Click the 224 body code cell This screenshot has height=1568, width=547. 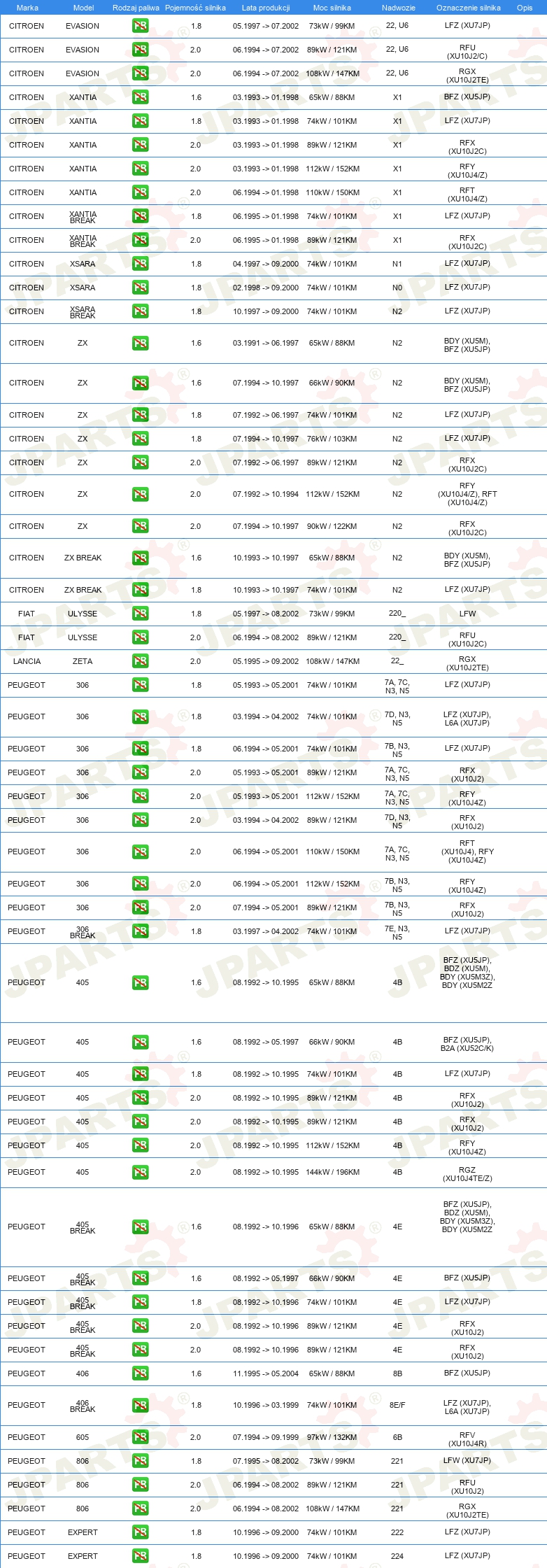point(397,1556)
